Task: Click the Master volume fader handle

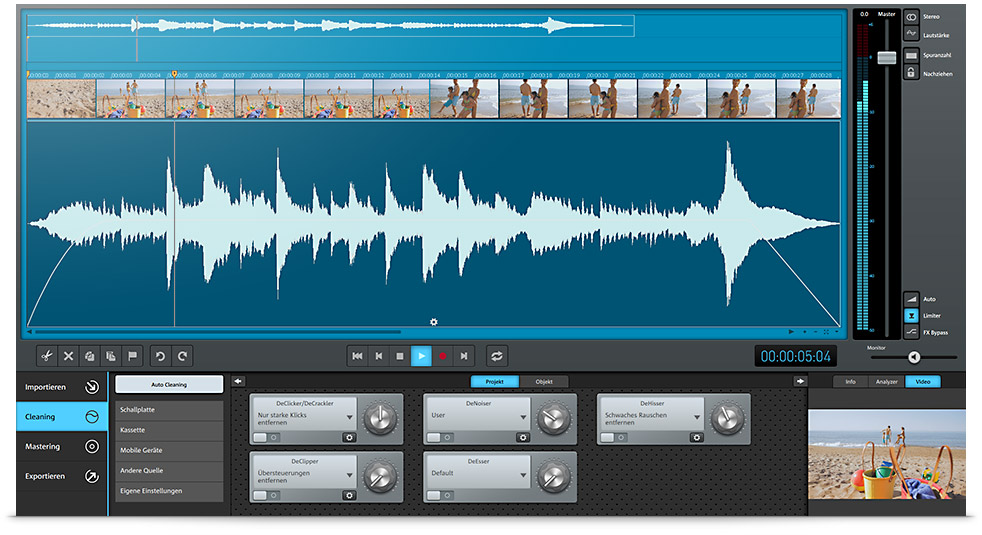Action: click(887, 58)
